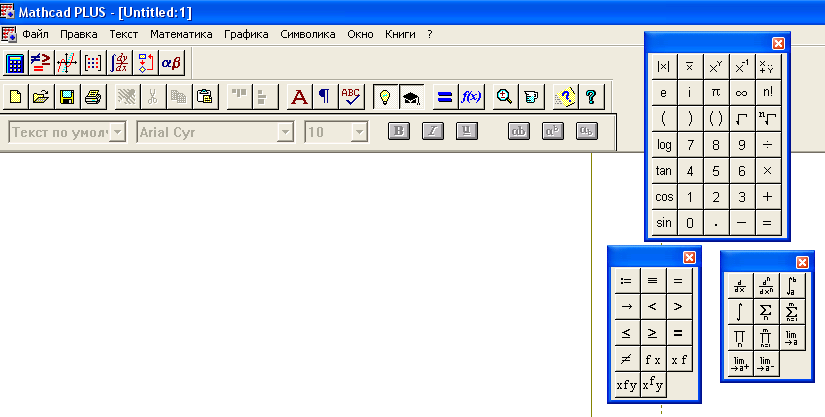
Task: Close the calculus palette window
Action: (x=802, y=262)
